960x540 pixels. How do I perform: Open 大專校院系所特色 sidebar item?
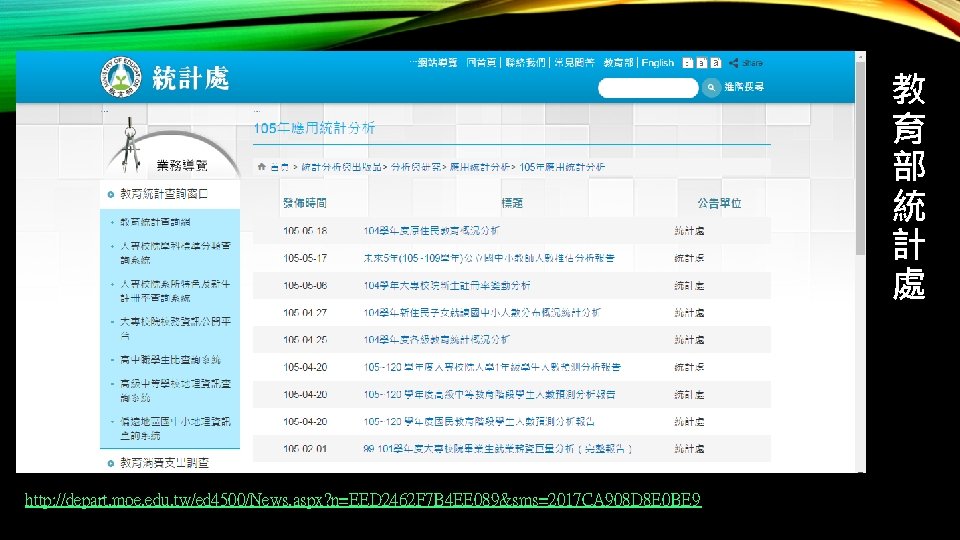coord(175,291)
